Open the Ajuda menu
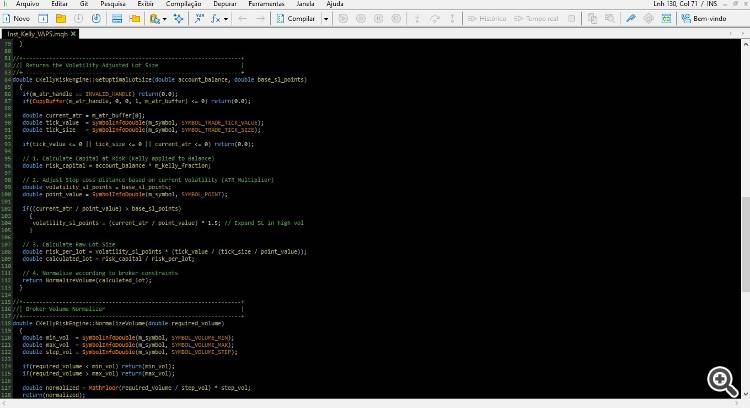Viewport: 750px width, 408px height. [335, 4]
